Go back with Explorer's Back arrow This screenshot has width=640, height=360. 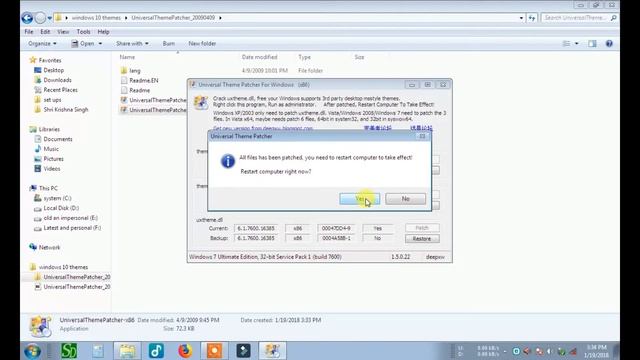(27, 18)
